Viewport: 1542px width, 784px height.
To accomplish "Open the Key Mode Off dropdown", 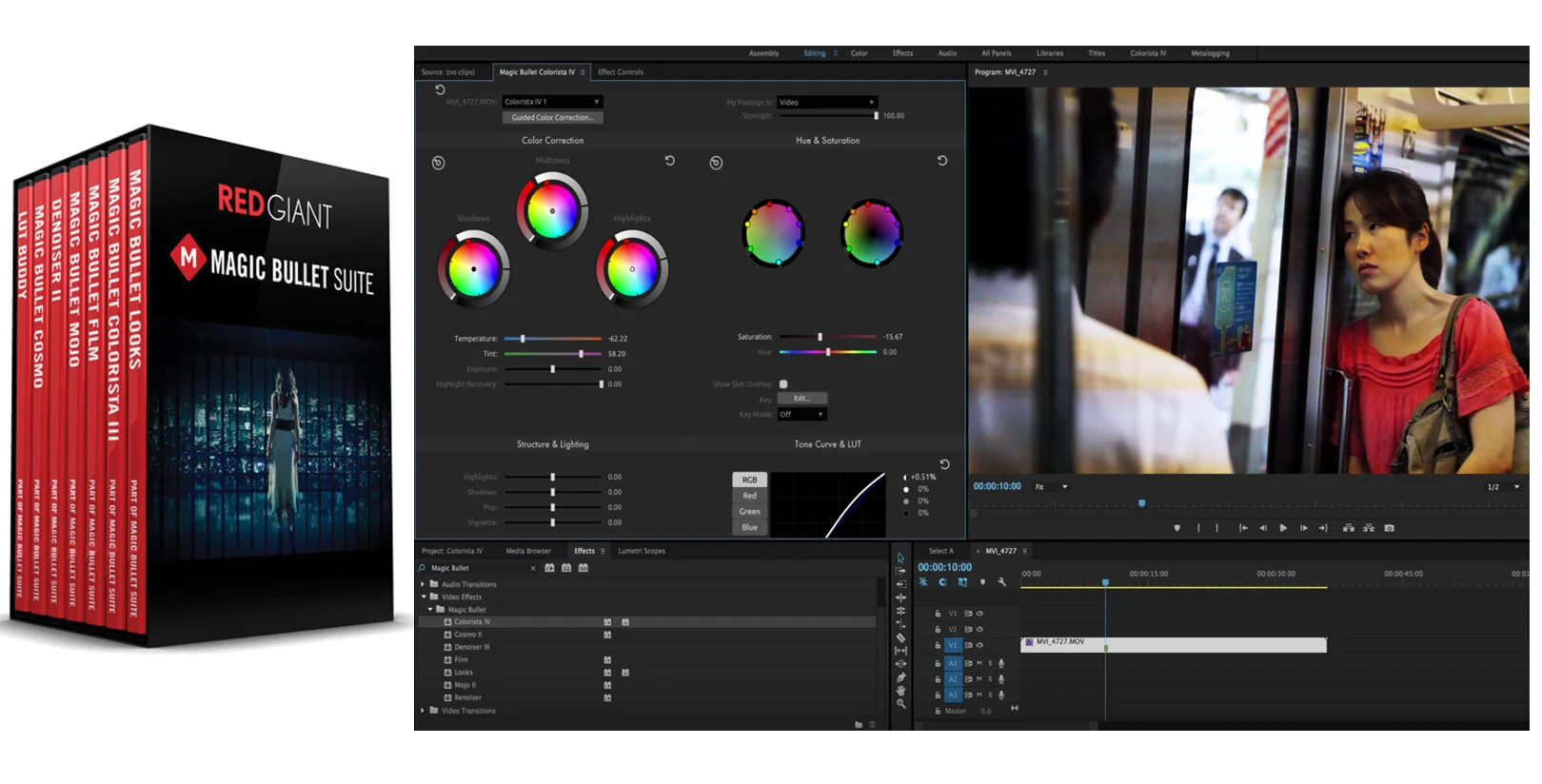I will point(802,414).
